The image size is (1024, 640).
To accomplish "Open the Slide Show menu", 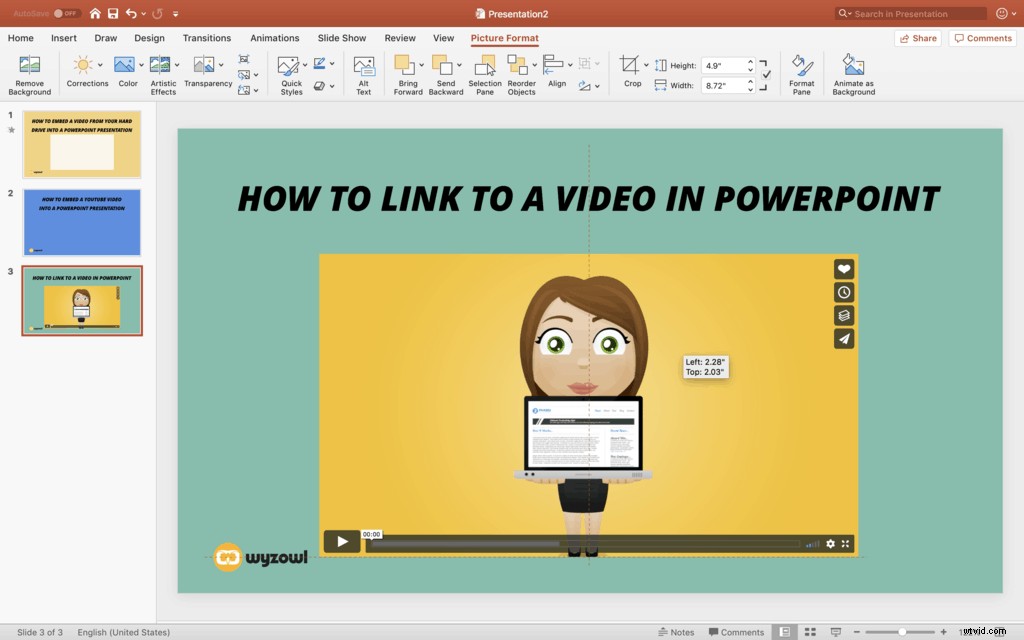I will tap(341, 38).
